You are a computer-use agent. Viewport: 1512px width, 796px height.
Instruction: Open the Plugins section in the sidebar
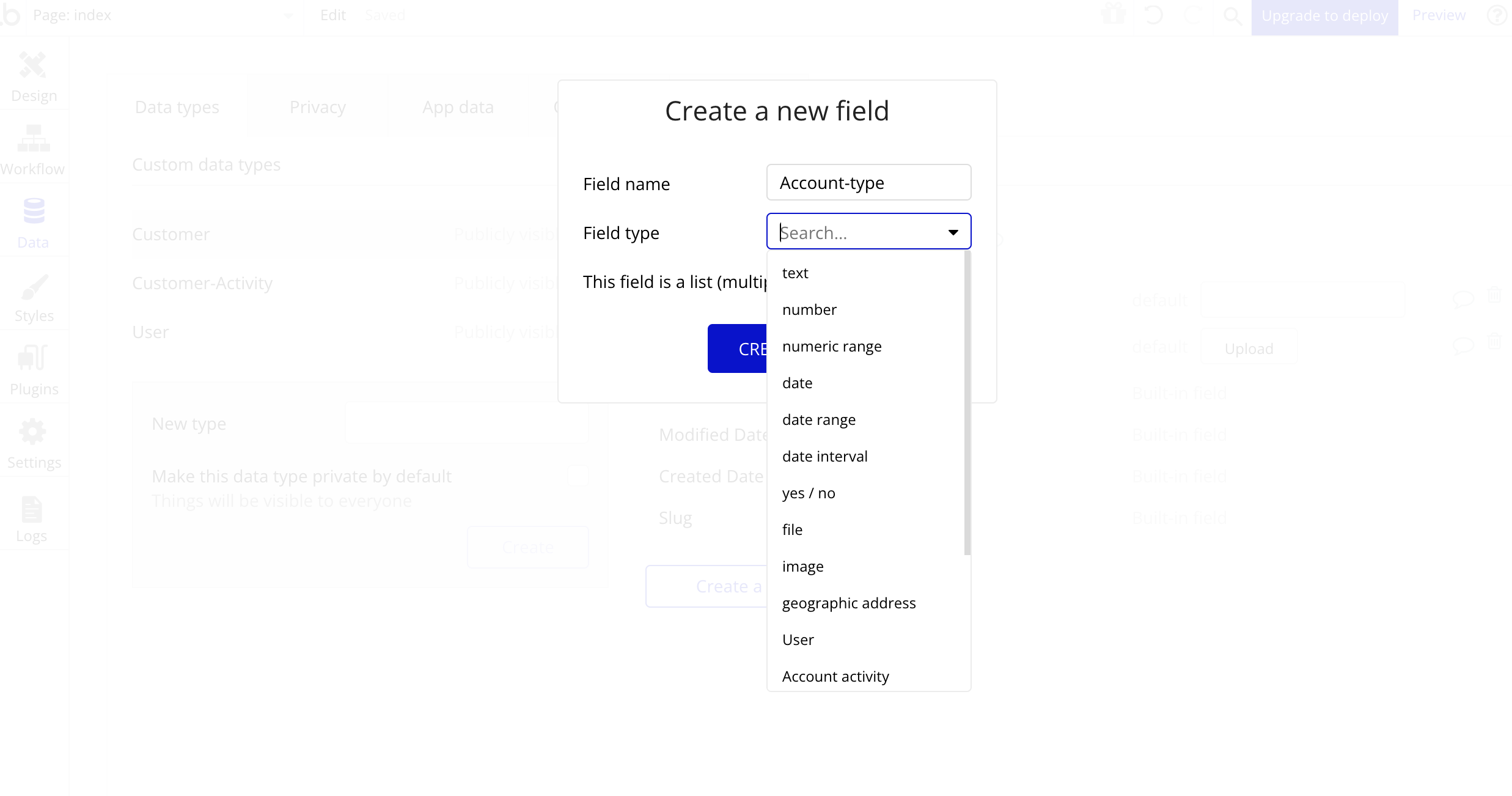[x=34, y=370]
